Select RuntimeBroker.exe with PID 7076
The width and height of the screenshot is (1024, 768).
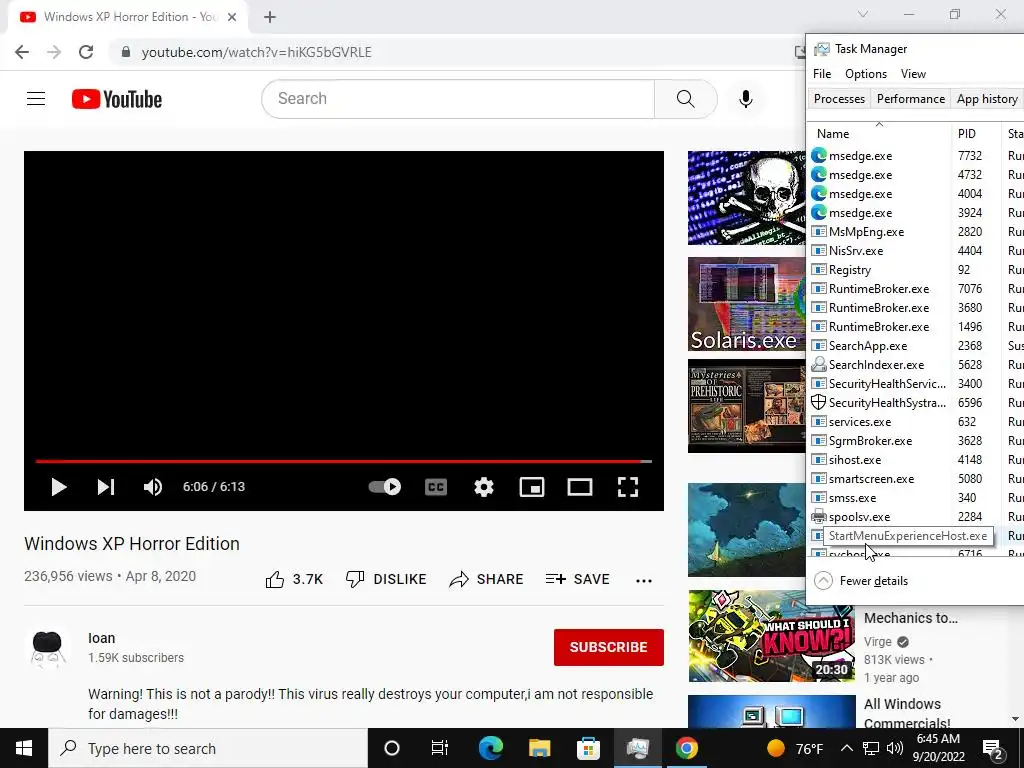(x=916, y=289)
